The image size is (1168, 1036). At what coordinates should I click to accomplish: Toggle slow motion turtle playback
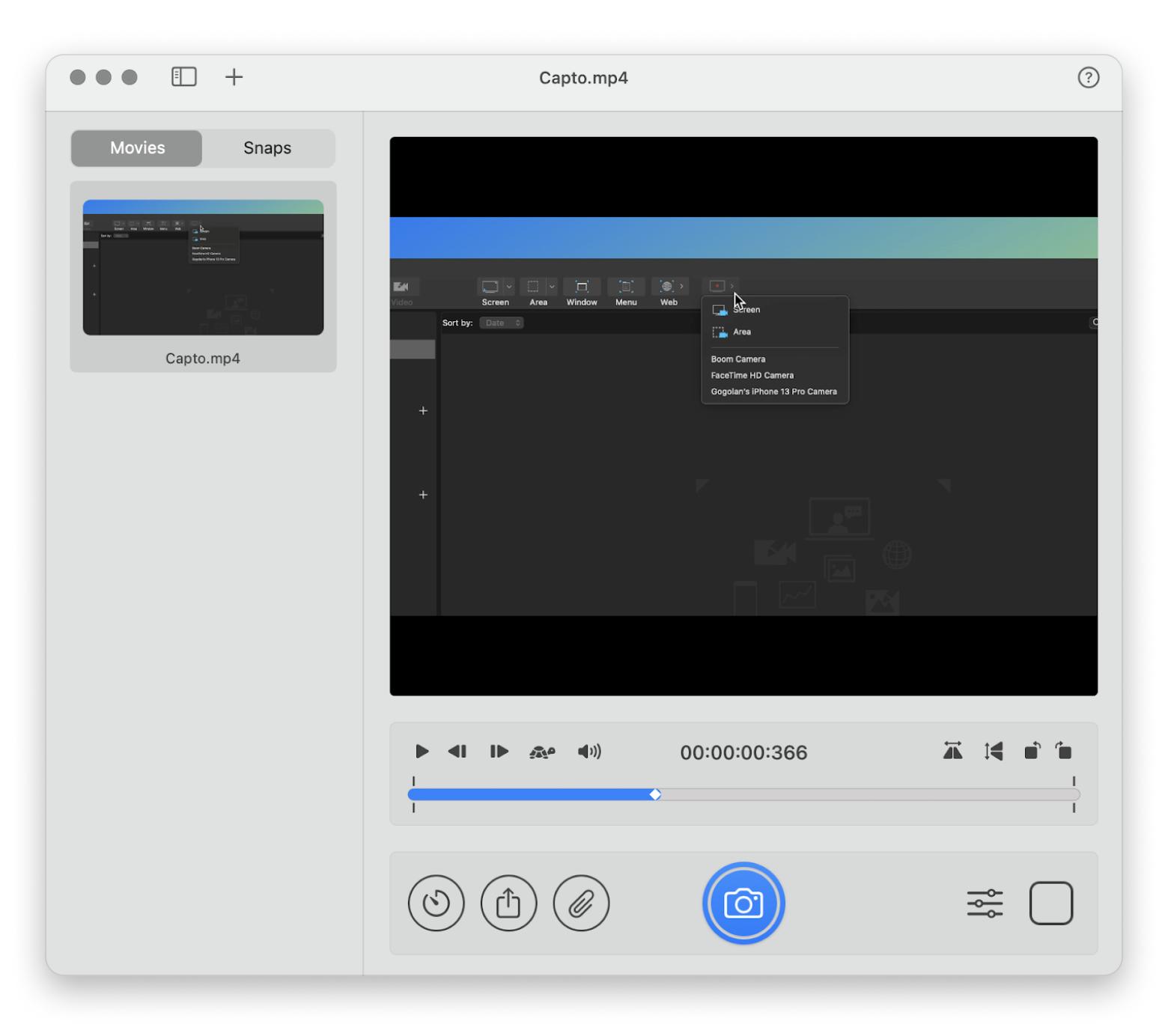coord(542,752)
